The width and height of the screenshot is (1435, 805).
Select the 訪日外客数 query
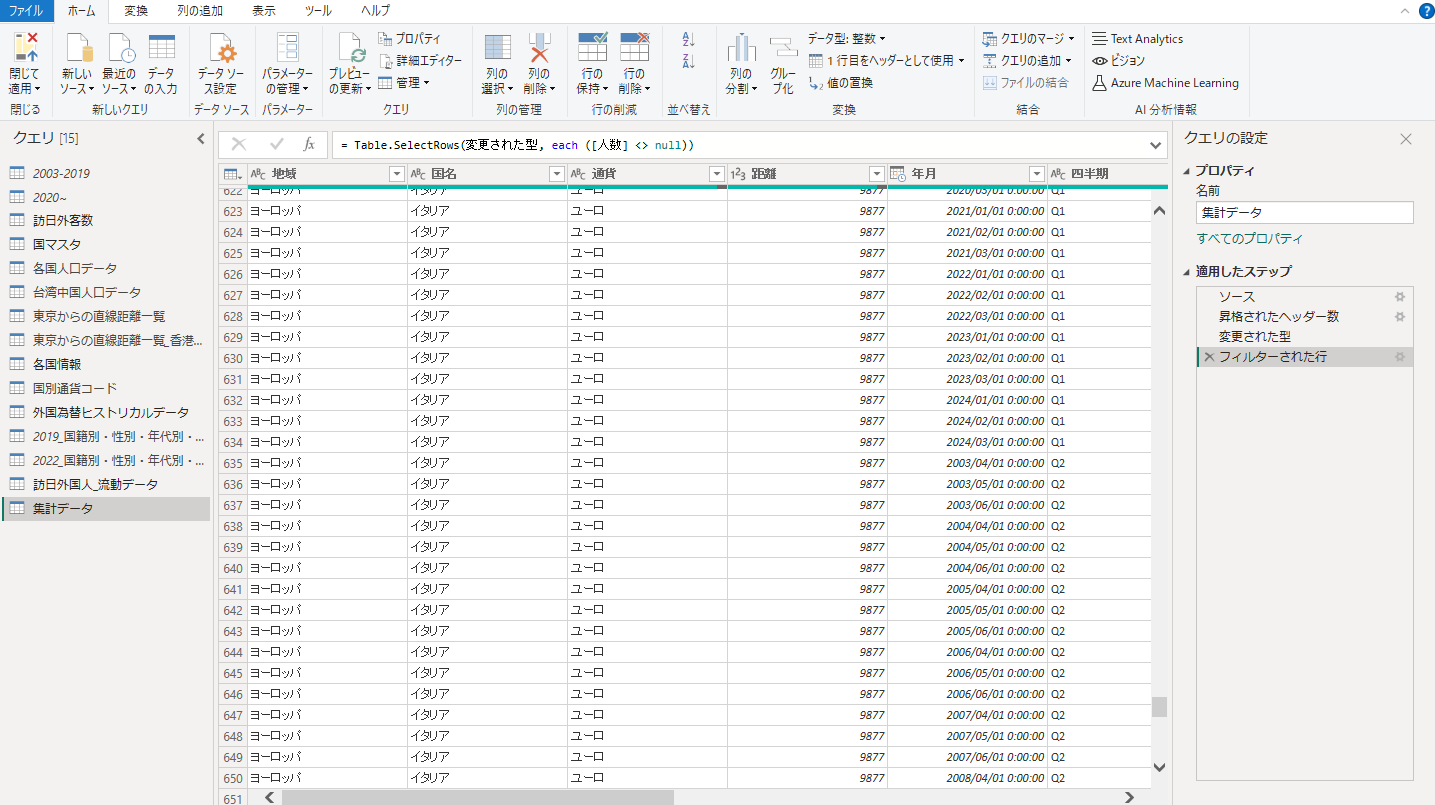click(x=106, y=221)
